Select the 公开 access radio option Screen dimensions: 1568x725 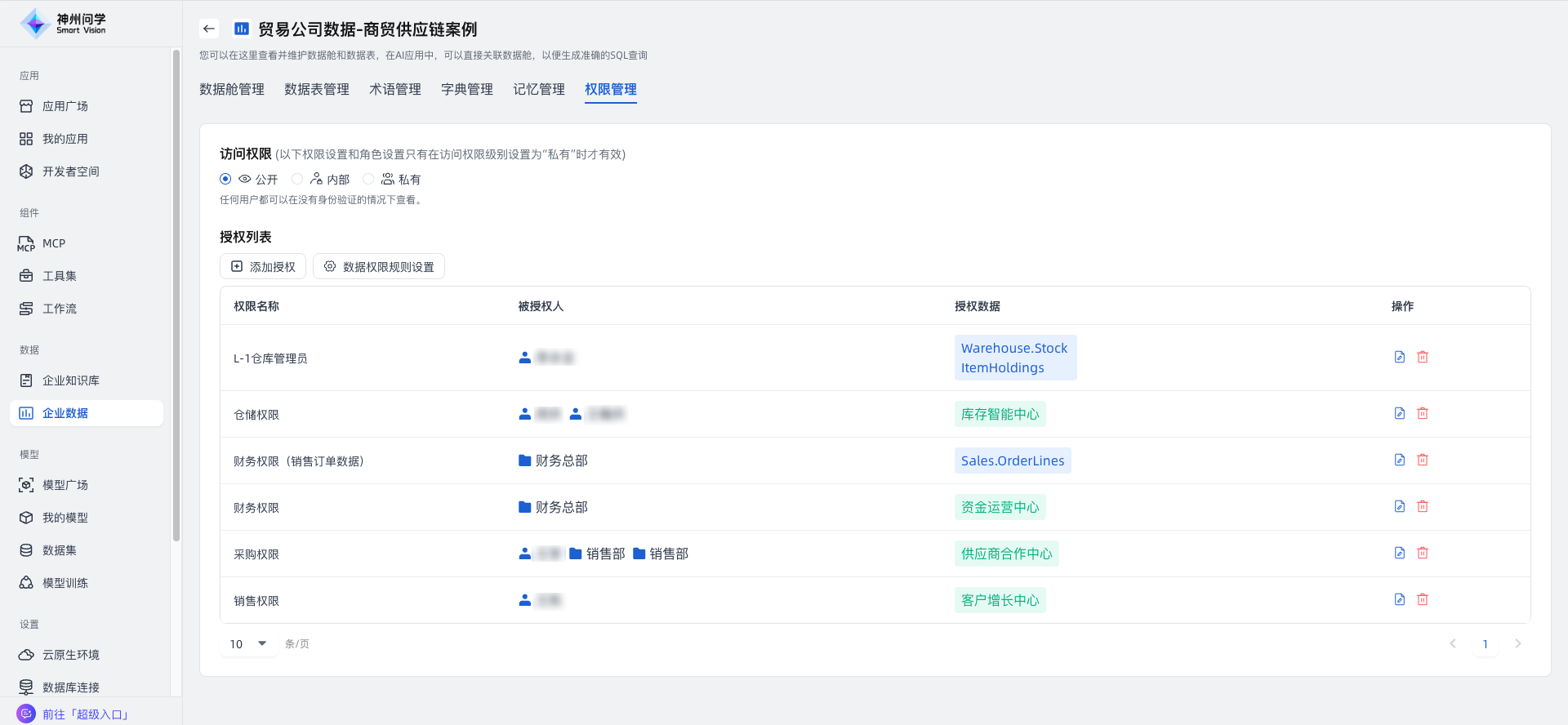(x=225, y=179)
